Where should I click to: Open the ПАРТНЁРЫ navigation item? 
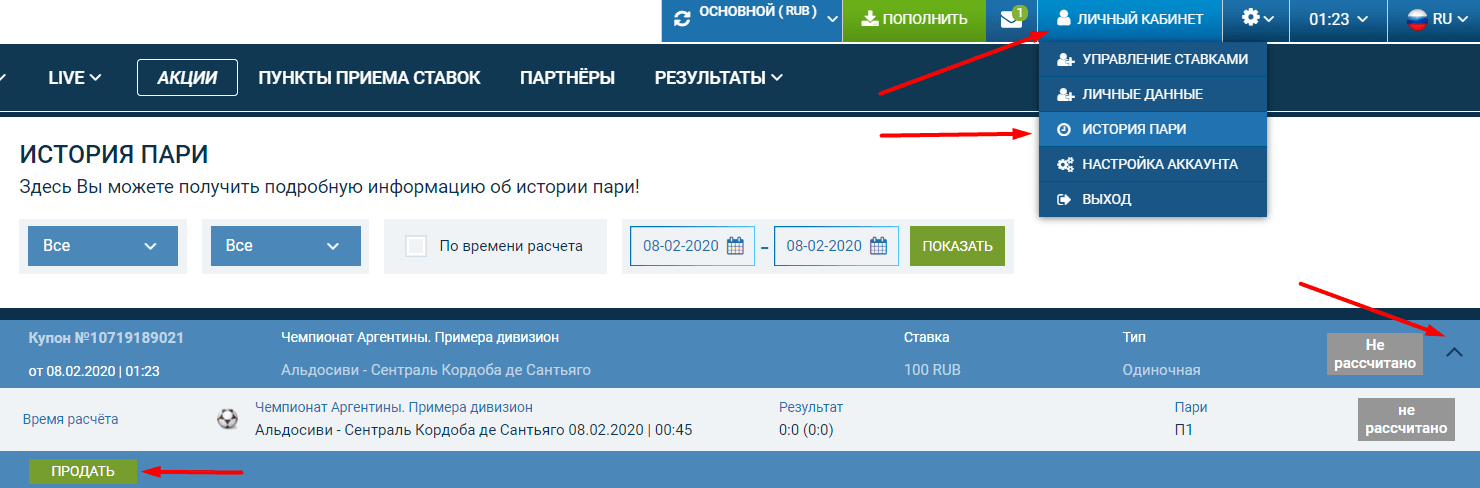[567, 77]
